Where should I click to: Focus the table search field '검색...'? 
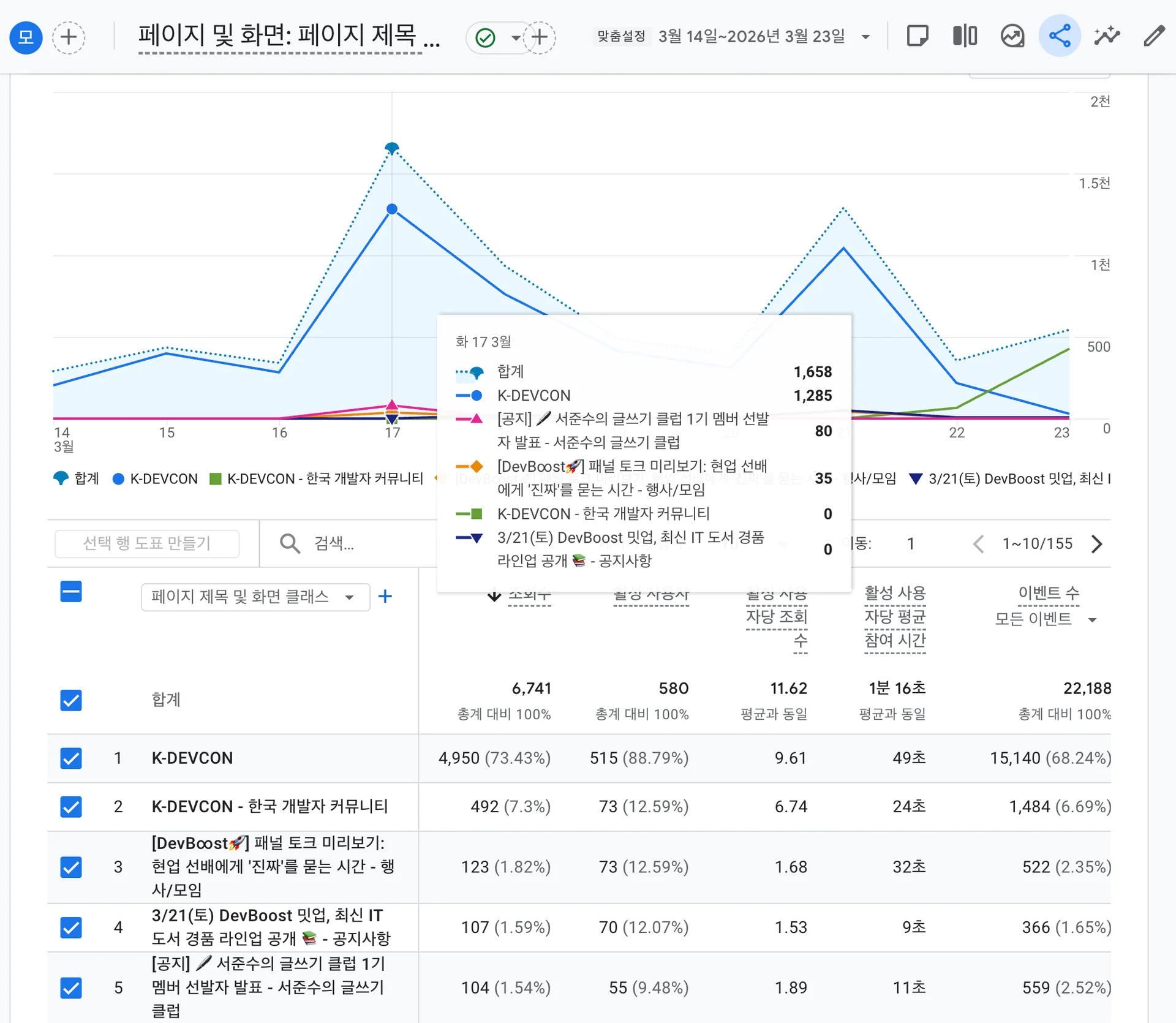pos(334,543)
